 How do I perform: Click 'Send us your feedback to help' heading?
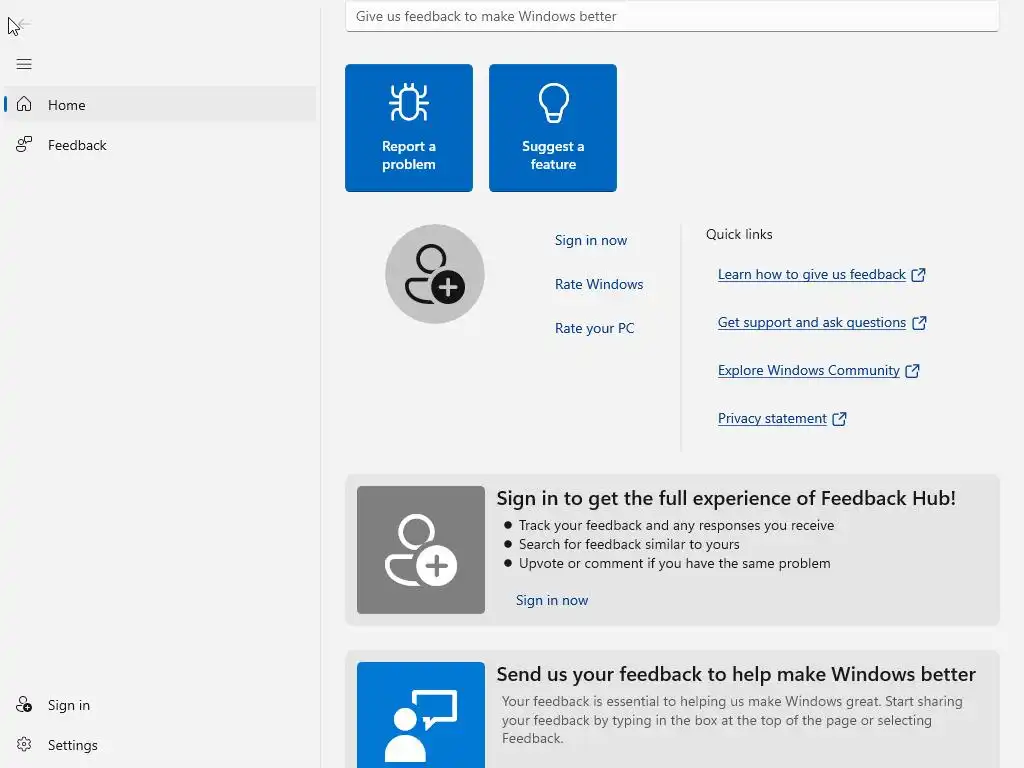(736, 674)
